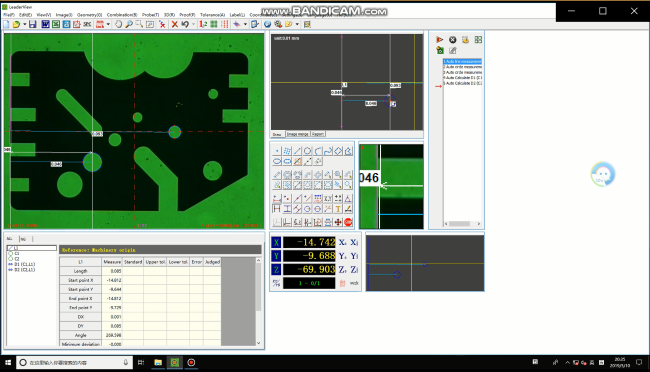Image resolution: width=650 pixels, height=372 pixels.
Task: Click the program list horizontal scrollbar
Action: 463,224
